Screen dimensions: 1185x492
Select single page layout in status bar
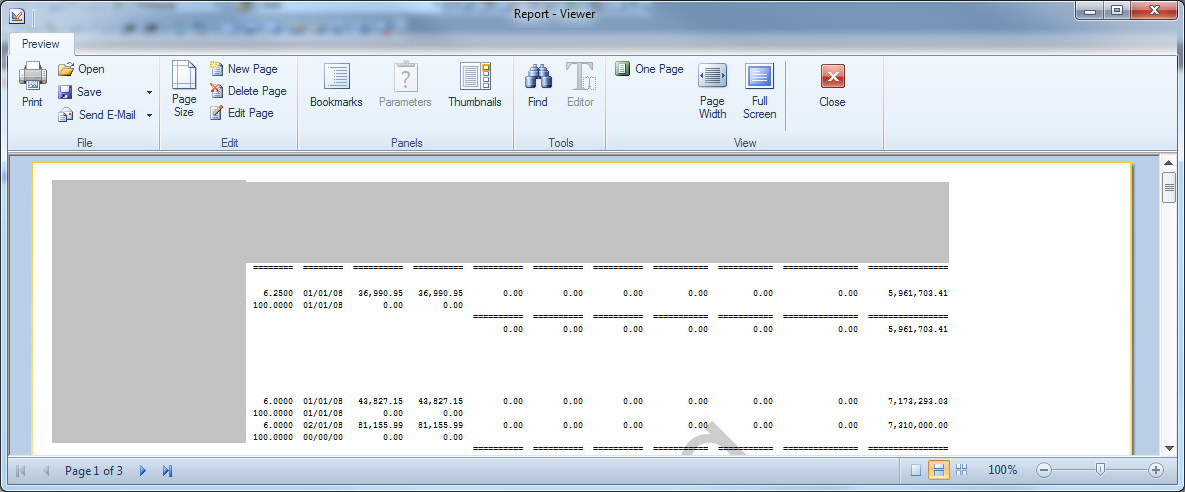coord(916,470)
